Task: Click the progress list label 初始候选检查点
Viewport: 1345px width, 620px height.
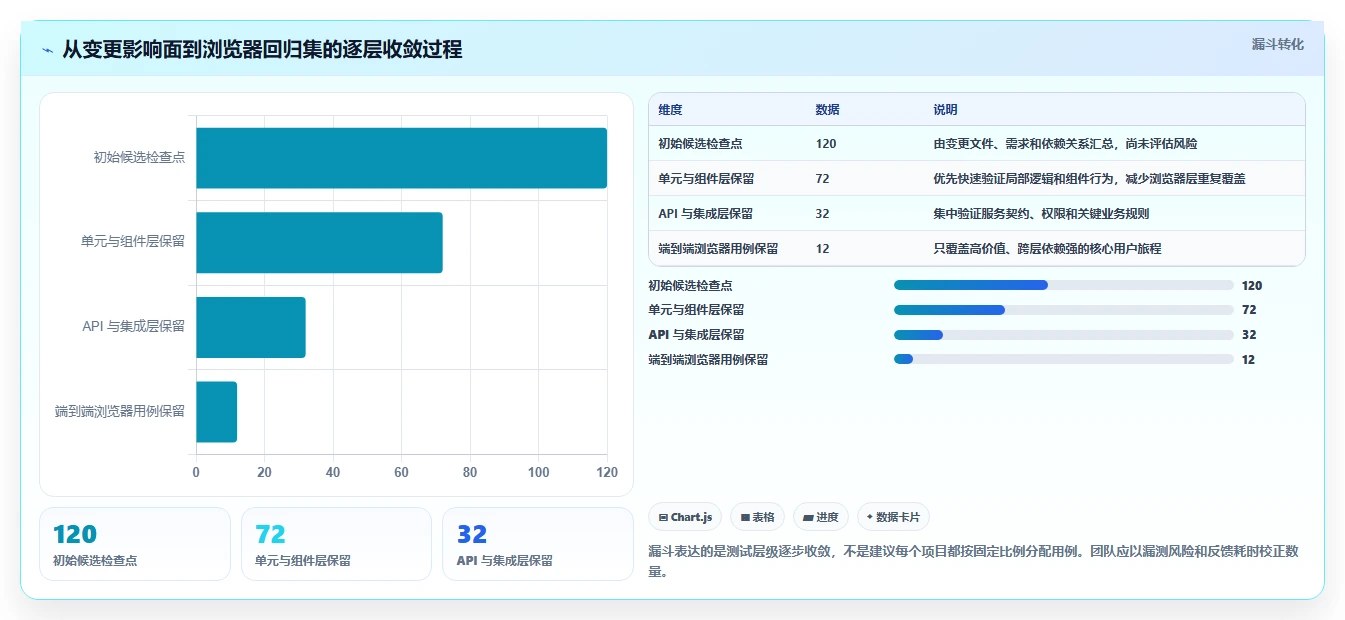Action: 690,286
